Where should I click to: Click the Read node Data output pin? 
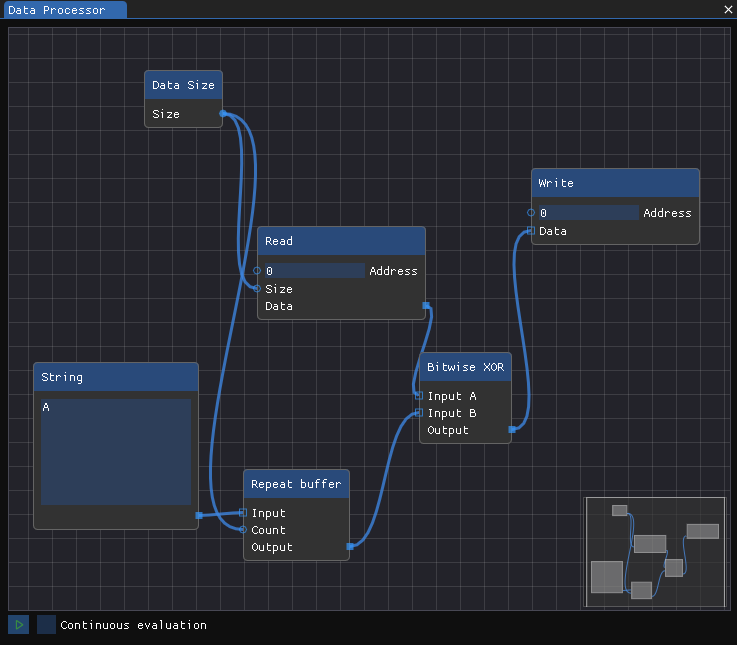tap(426, 306)
